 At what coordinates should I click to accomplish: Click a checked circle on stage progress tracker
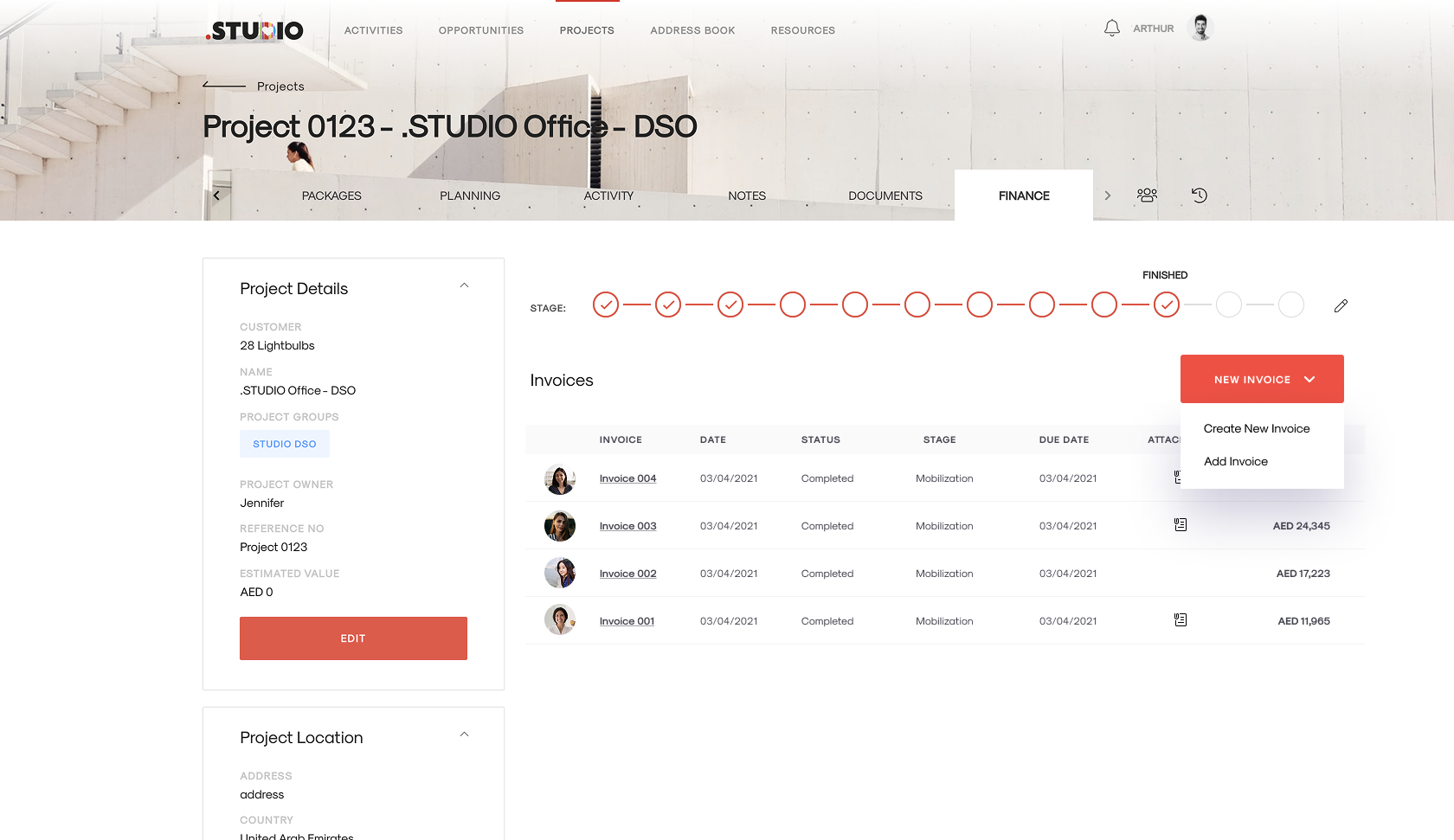[x=605, y=305]
